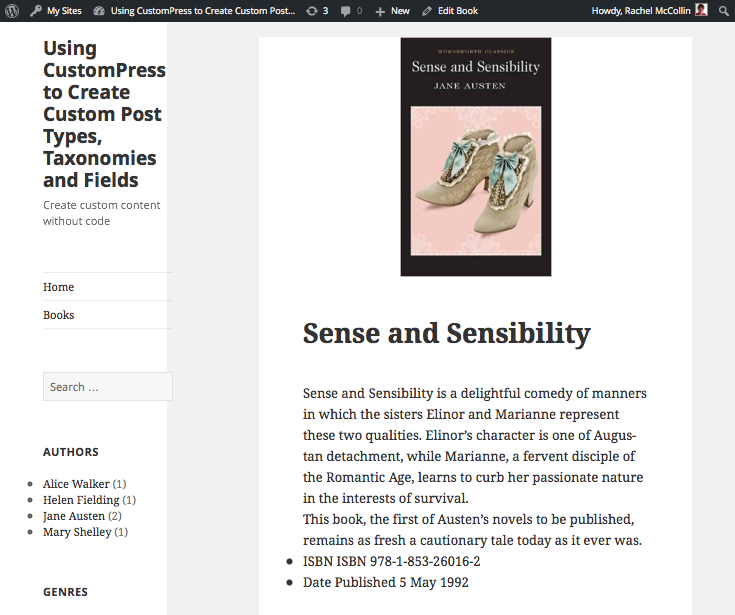Click the updates count 3
The width and height of the screenshot is (735, 615).
click(325, 11)
